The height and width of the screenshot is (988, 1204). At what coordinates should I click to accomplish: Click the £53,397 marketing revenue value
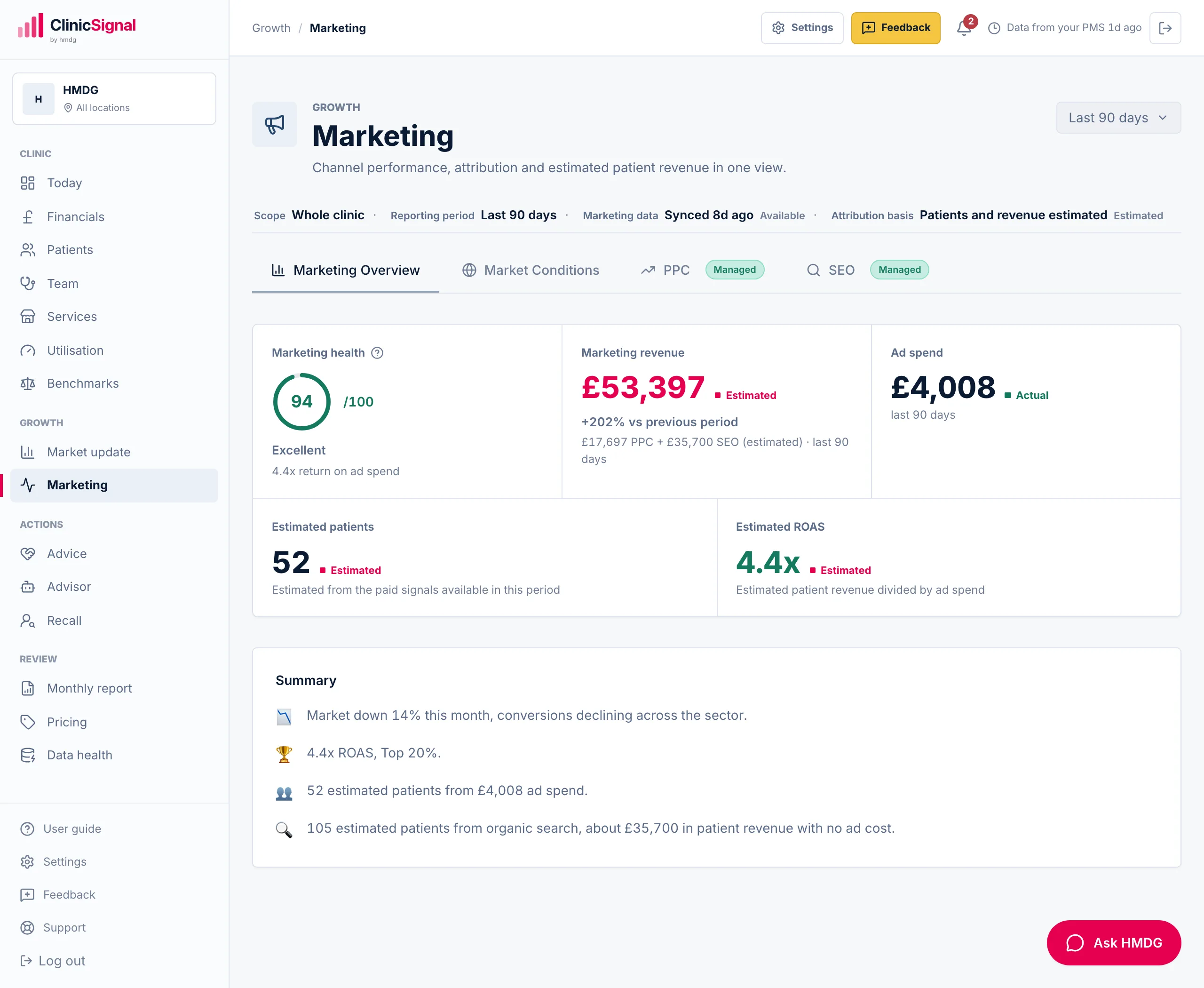point(643,388)
